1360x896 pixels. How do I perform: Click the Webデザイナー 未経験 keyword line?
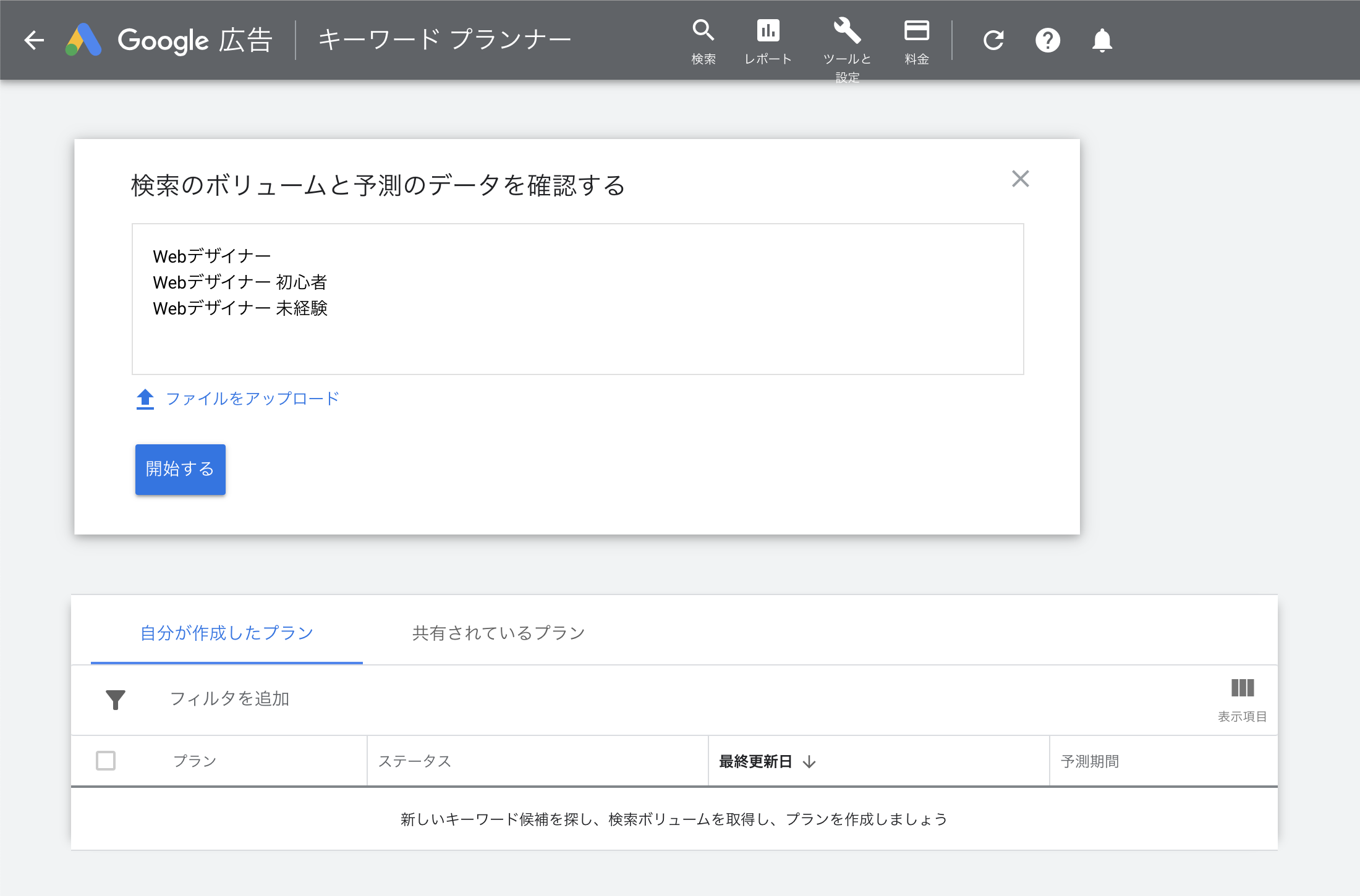pyautogui.click(x=240, y=308)
